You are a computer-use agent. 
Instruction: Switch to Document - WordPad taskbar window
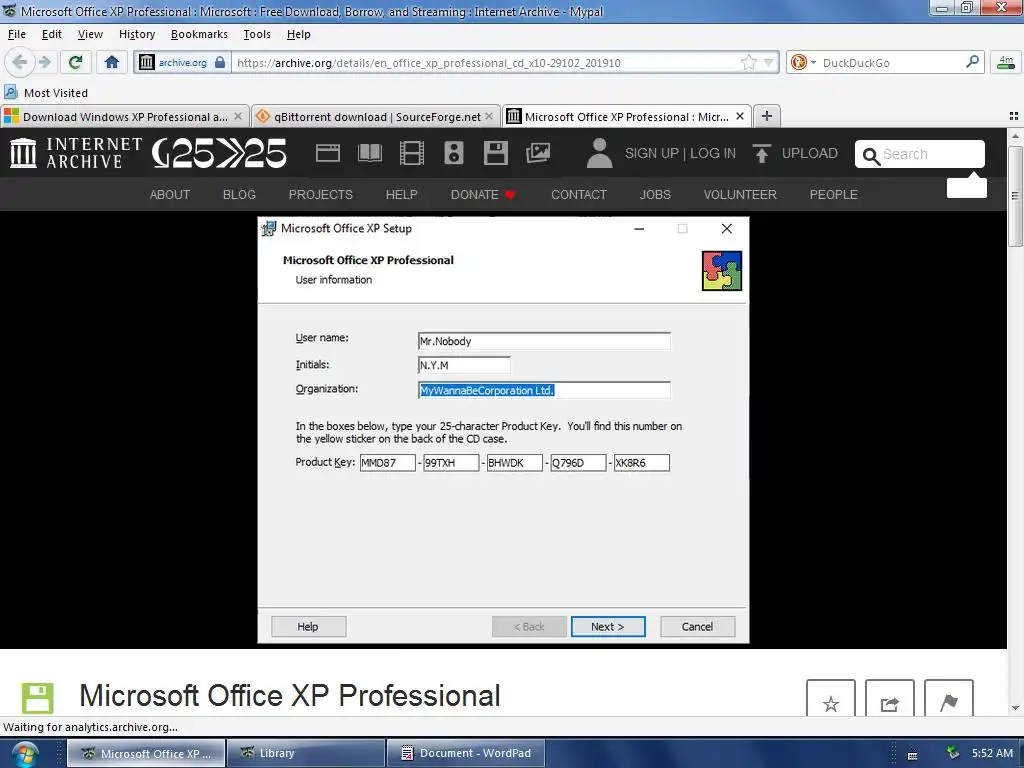[x=466, y=753]
